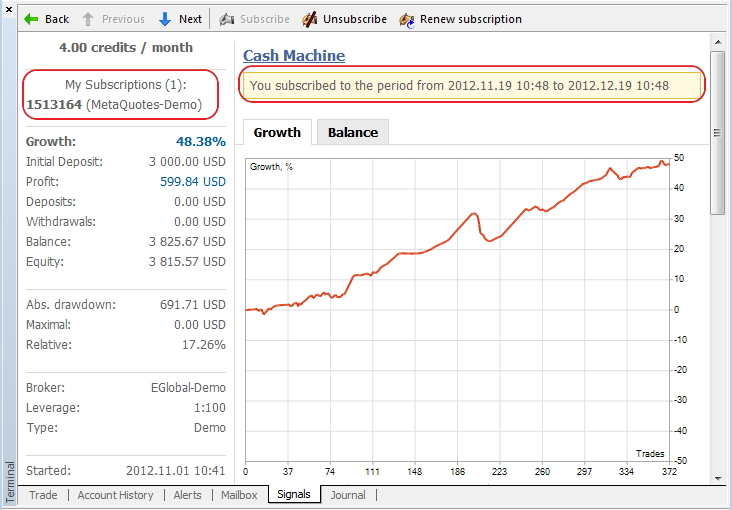This screenshot has width=732, height=510.
Task: Click the blue Next arrow icon
Action: coord(165,19)
